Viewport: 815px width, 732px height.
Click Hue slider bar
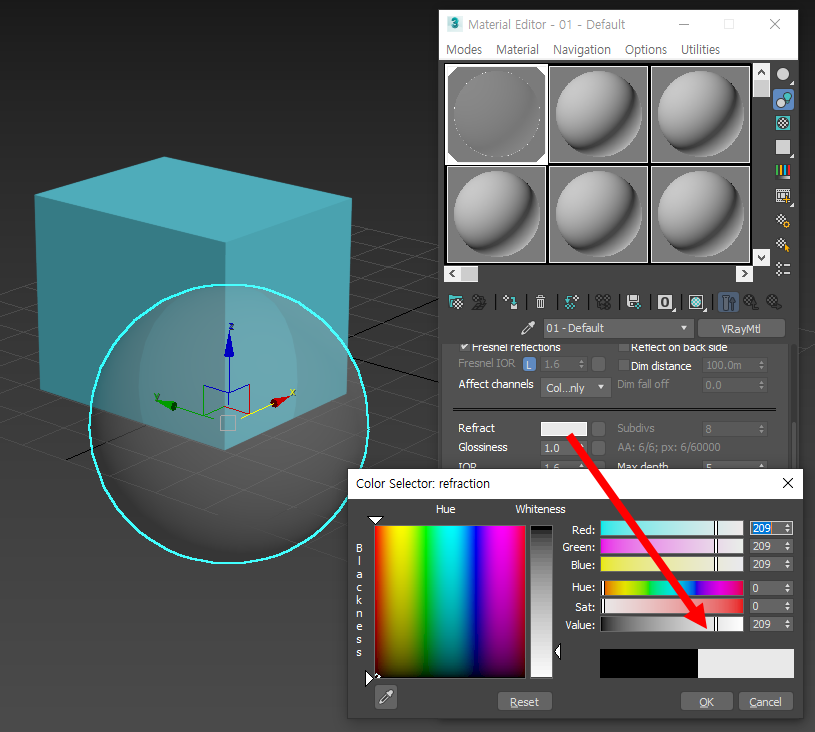click(x=672, y=588)
